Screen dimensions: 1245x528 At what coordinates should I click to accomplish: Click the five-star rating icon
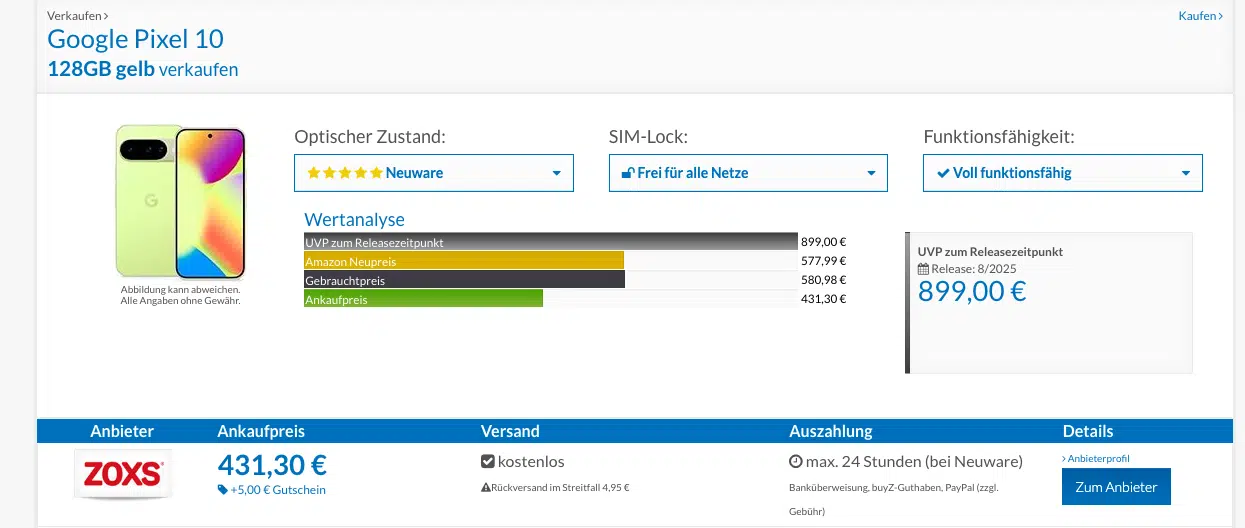(344, 173)
